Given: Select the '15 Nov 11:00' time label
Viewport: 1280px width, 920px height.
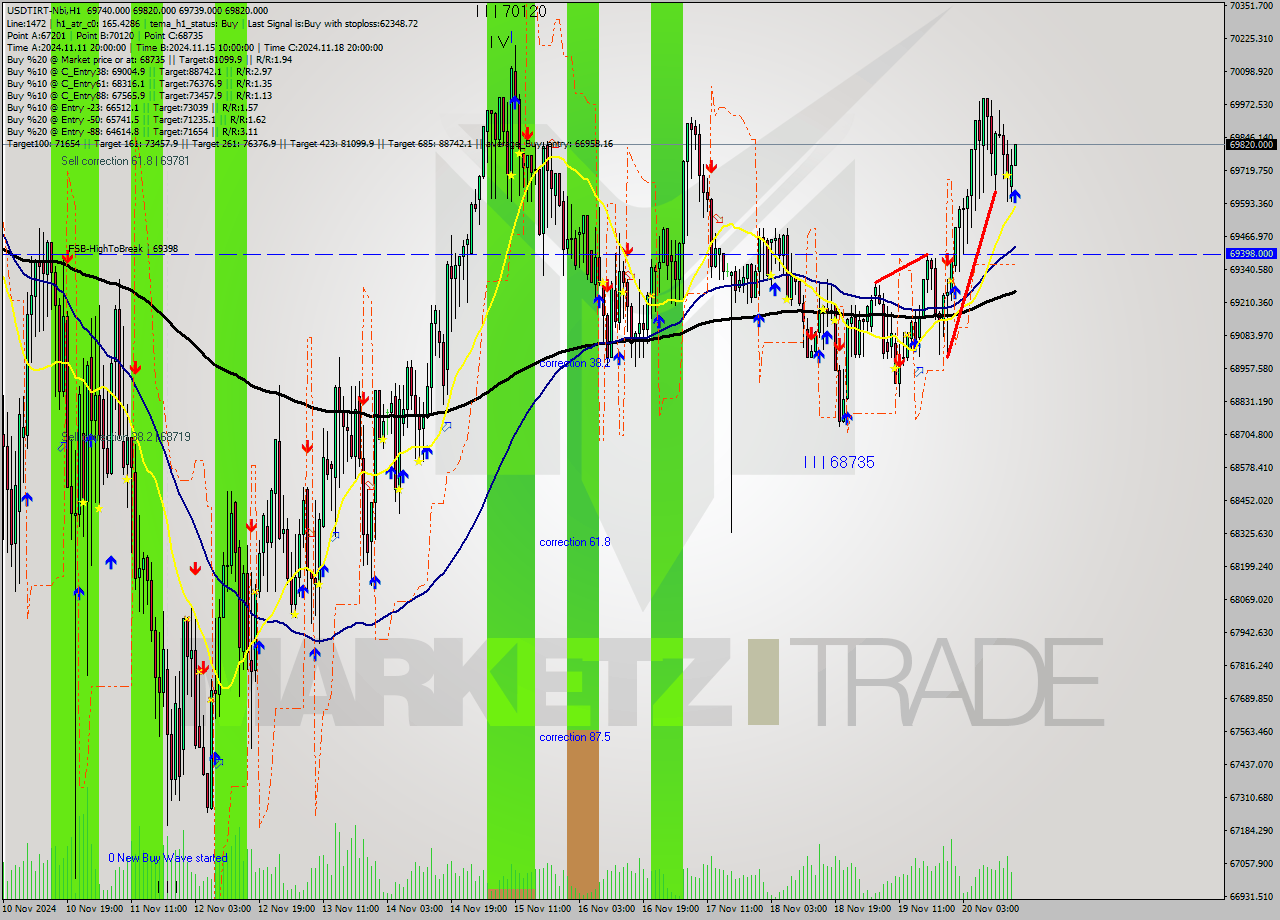Looking at the screenshot, I should click(542, 909).
